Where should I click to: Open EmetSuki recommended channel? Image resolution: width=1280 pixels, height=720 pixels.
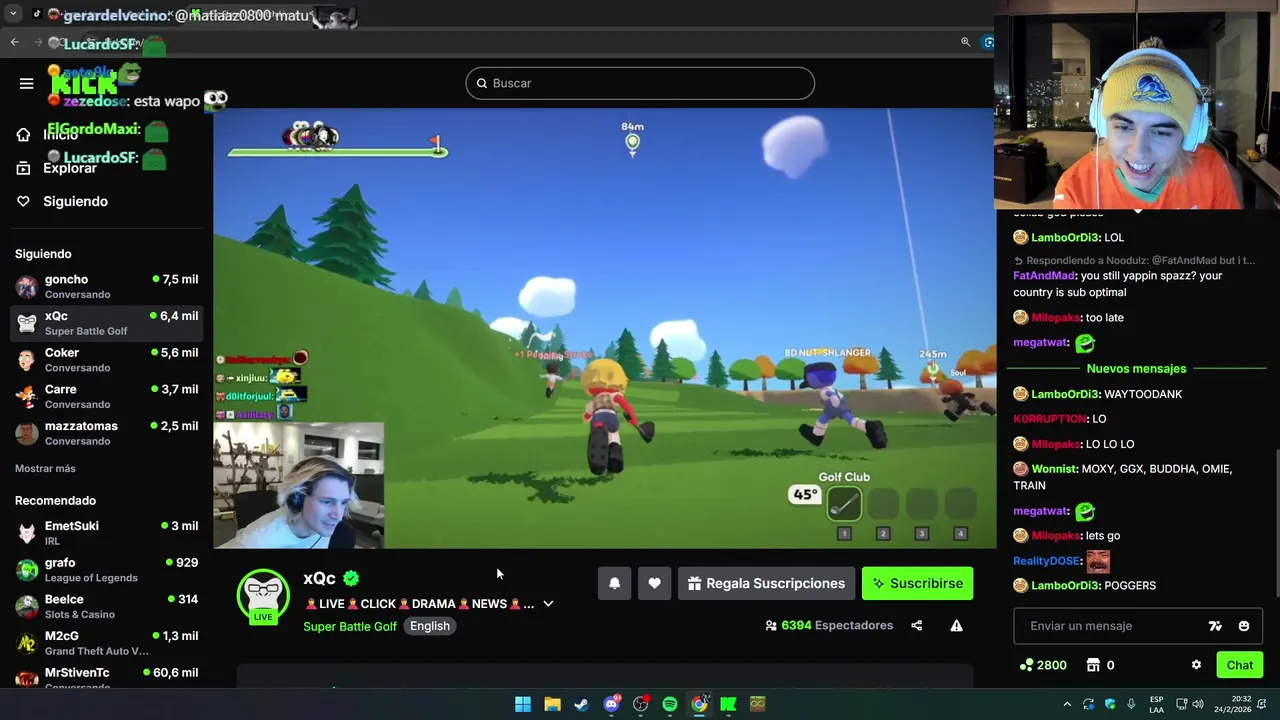(106, 533)
